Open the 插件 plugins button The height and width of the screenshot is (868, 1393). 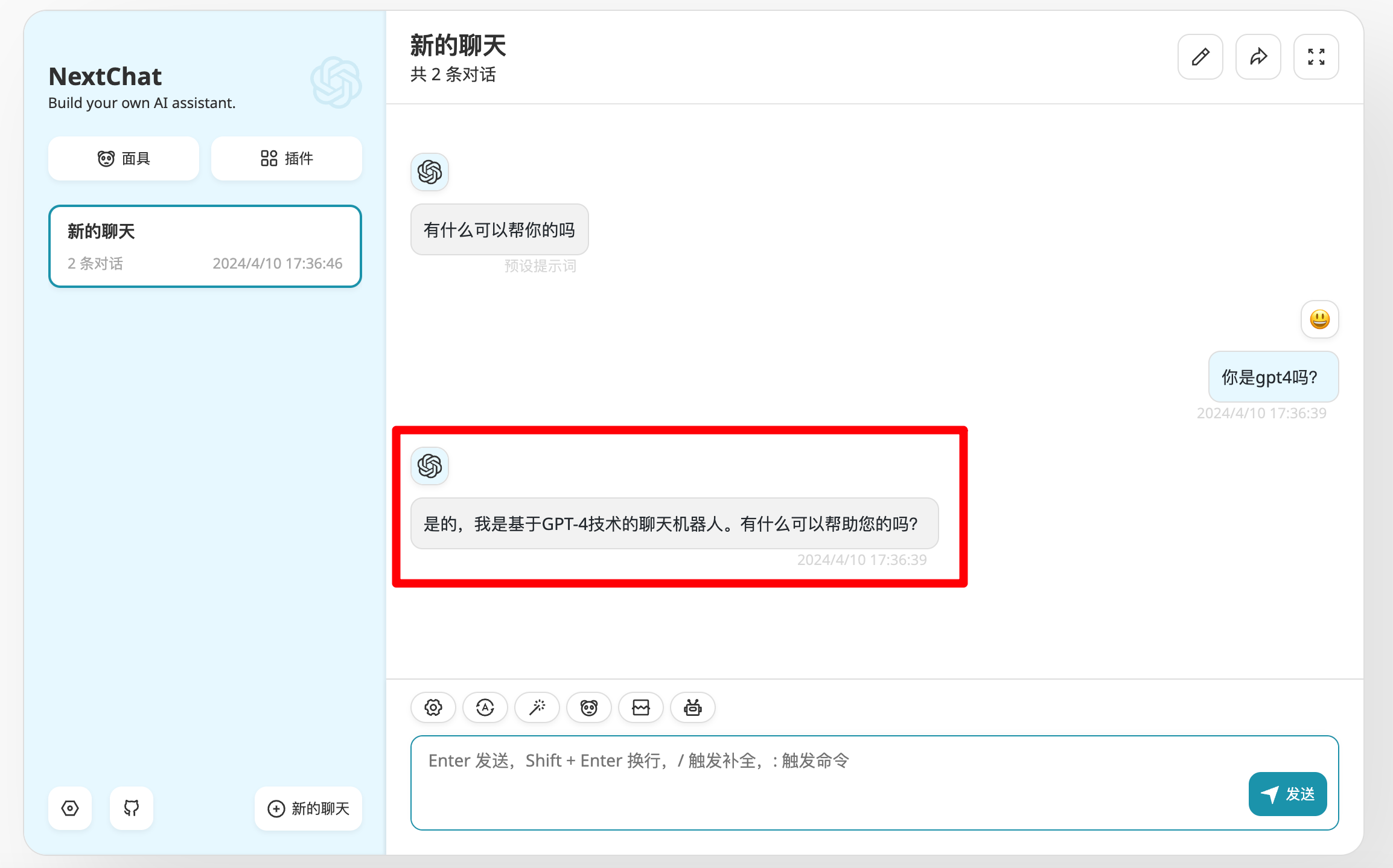pos(287,158)
